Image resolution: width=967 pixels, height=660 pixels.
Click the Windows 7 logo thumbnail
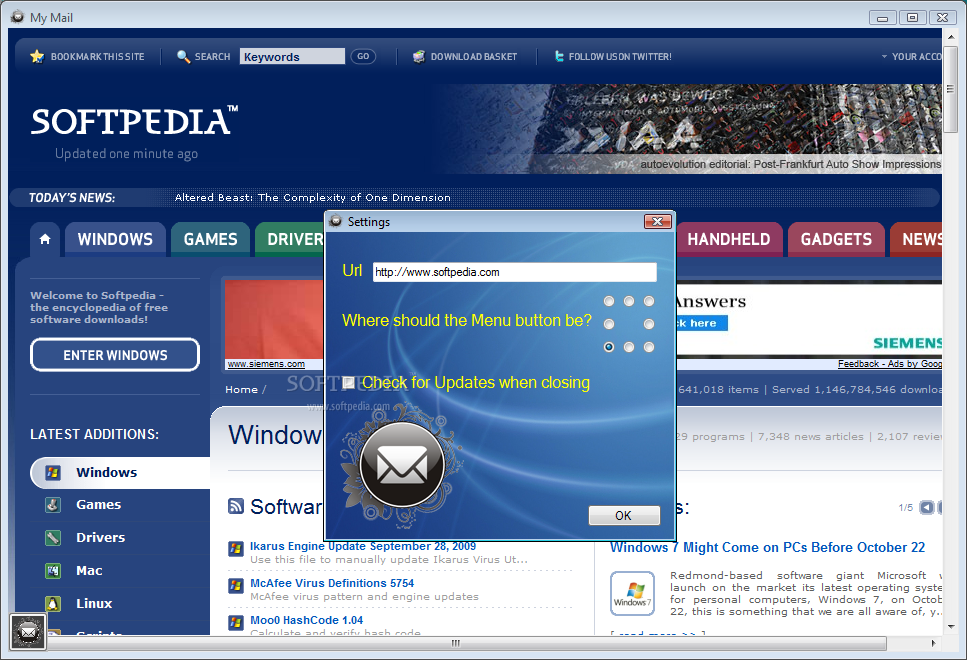[x=632, y=593]
